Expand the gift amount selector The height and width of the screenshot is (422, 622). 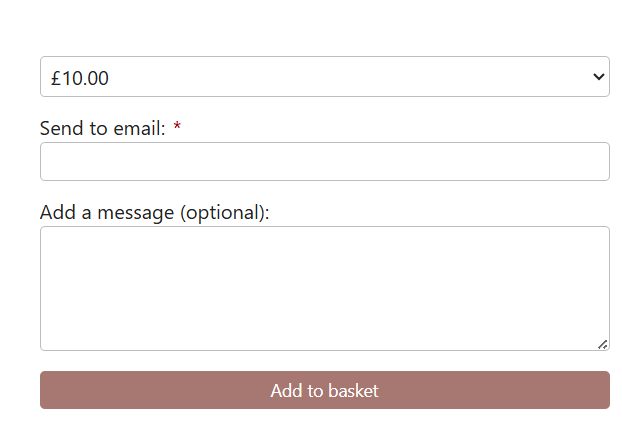point(324,77)
